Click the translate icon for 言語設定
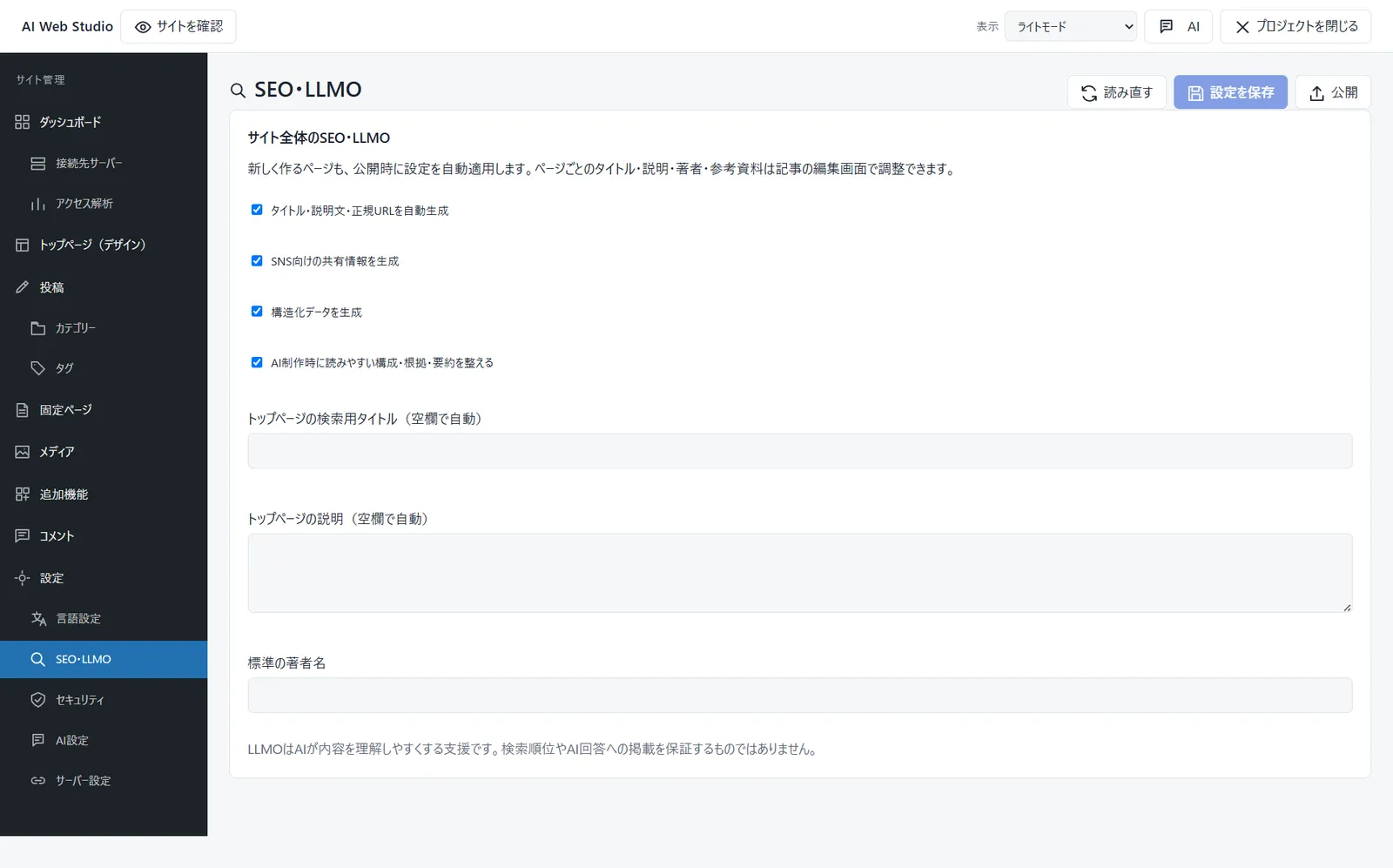 coord(38,618)
